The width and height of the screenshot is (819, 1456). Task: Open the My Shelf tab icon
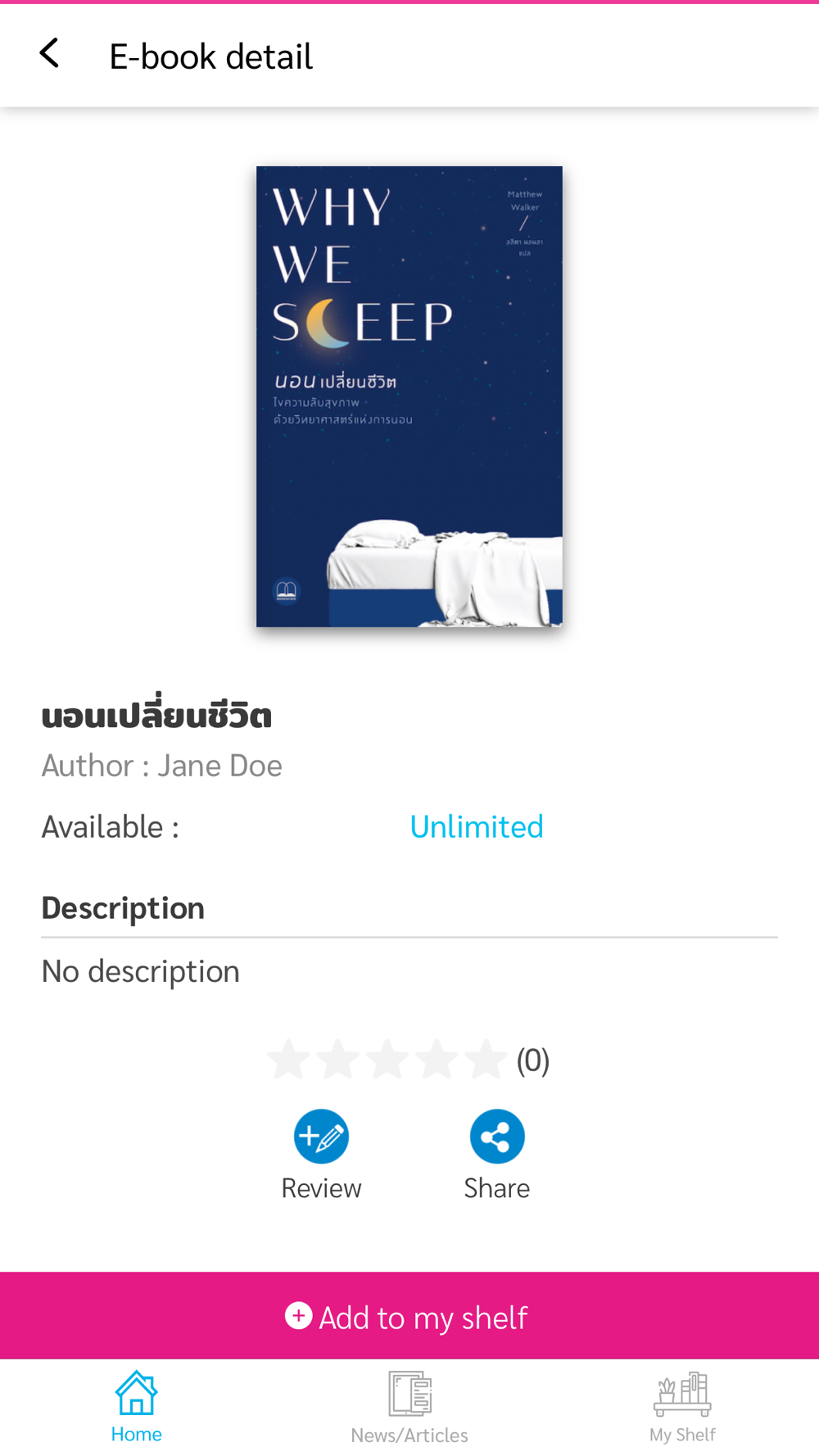[682, 1394]
